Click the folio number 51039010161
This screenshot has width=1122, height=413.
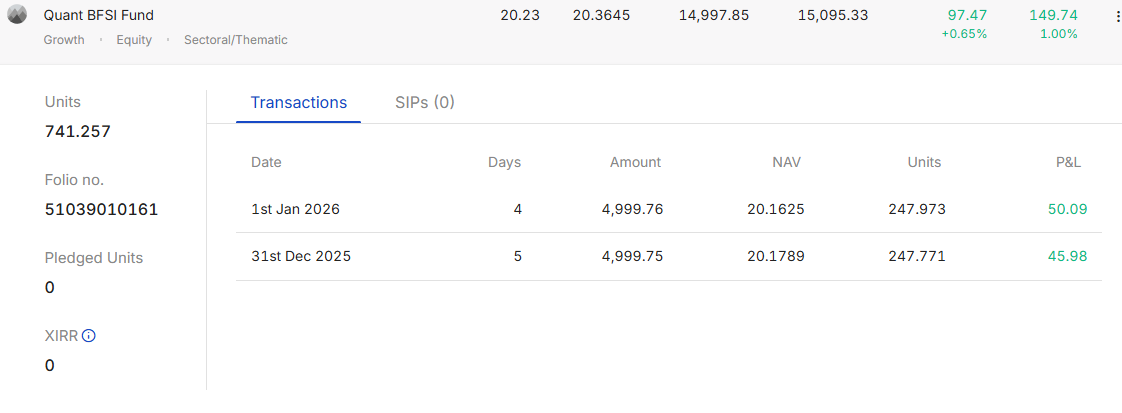[101, 209]
